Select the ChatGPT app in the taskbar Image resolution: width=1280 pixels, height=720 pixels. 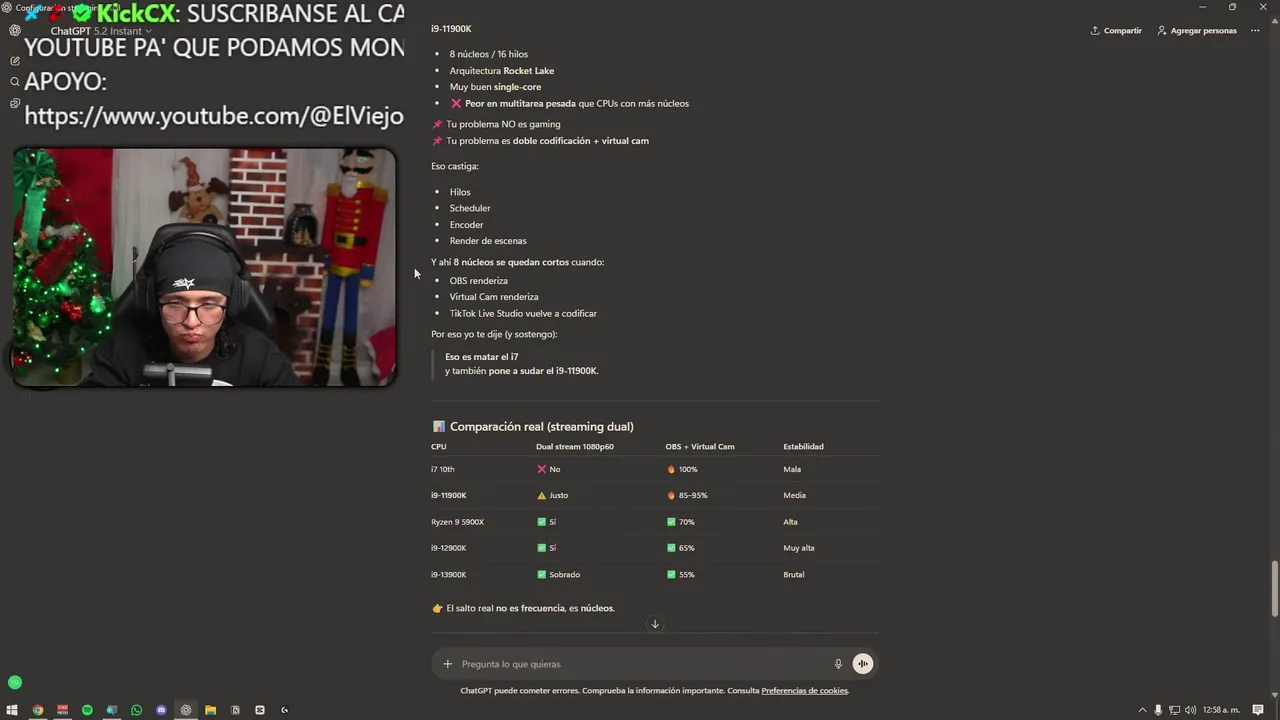[x=186, y=710]
